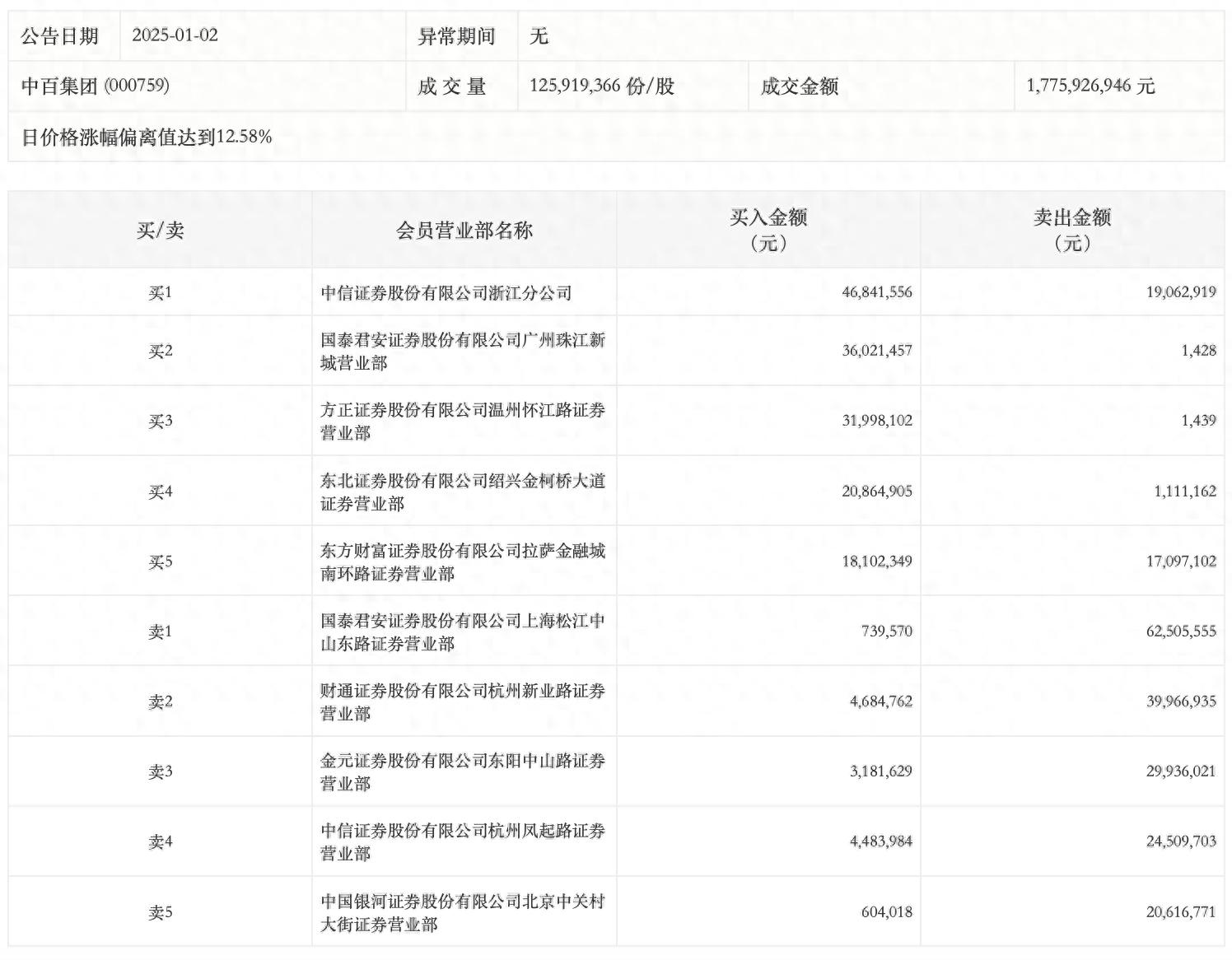Screen dimensions: 1232x960
Task: Click the 买入金额 (元) column header
Action: pos(769,231)
